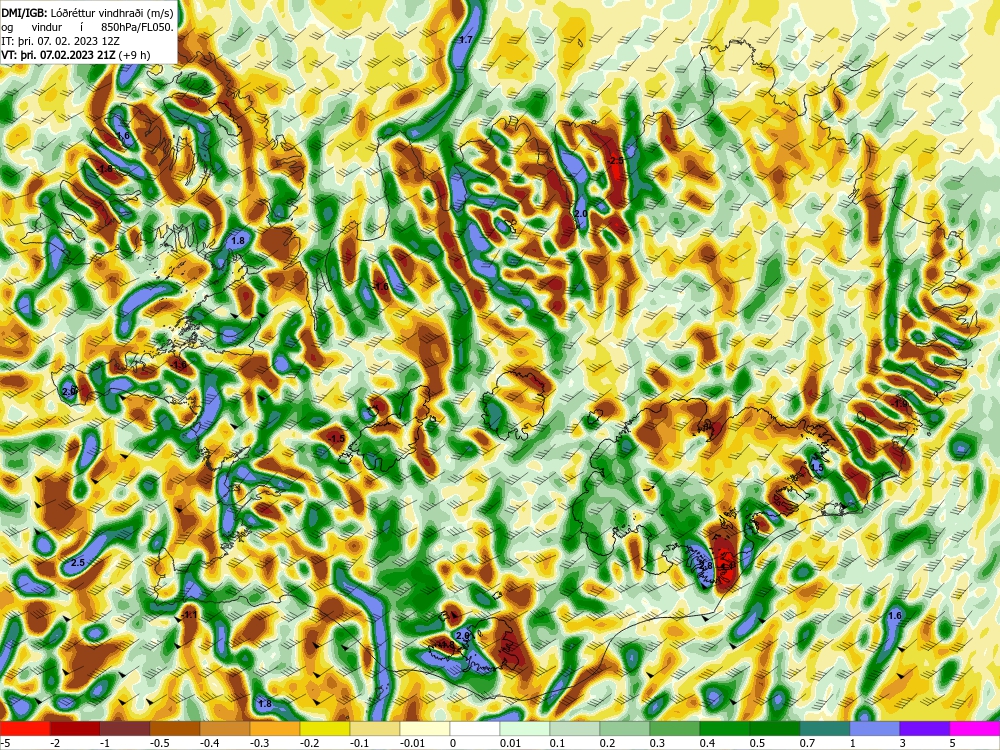The image size is (1000, 750).
Task: Click the map value label '-1.9'
Action: (900, 404)
